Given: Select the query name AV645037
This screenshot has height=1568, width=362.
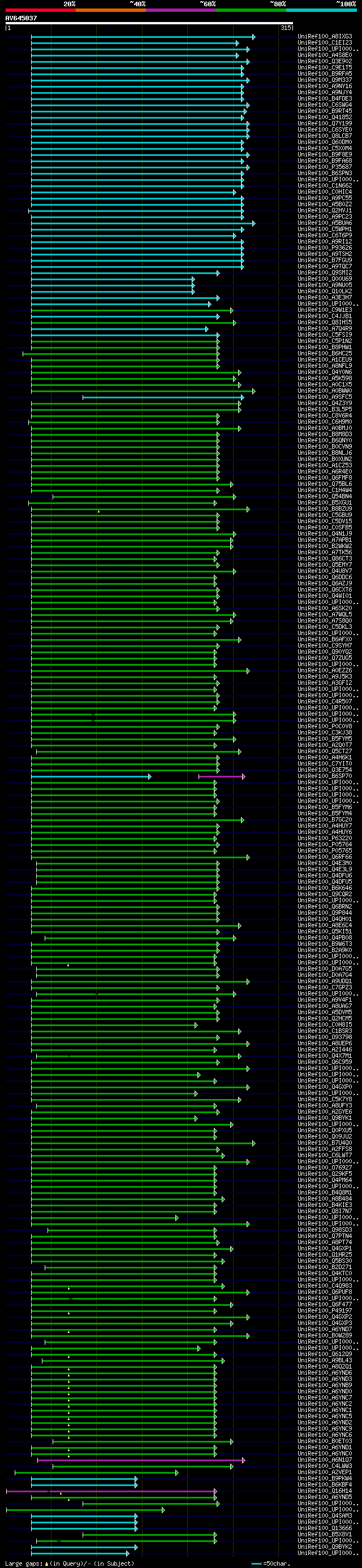Looking at the screenshot, I should [21, 18].
